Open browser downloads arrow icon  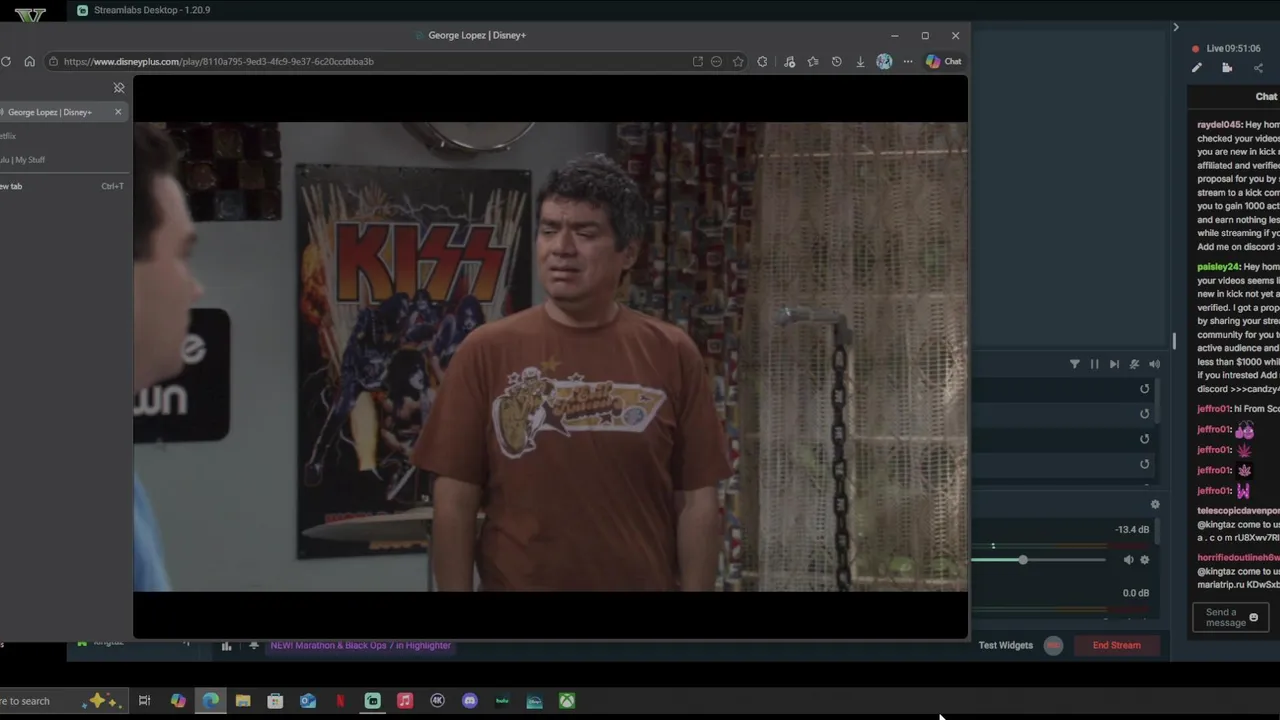860,61
